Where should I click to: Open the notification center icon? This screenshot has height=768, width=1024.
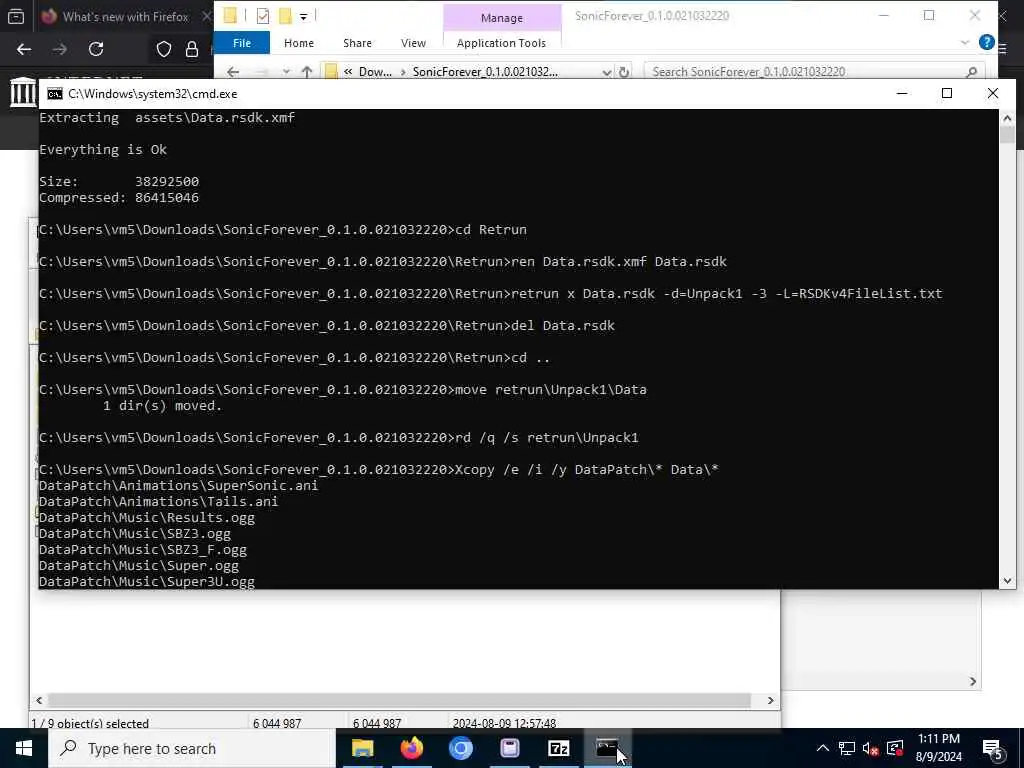click(992, 748)
